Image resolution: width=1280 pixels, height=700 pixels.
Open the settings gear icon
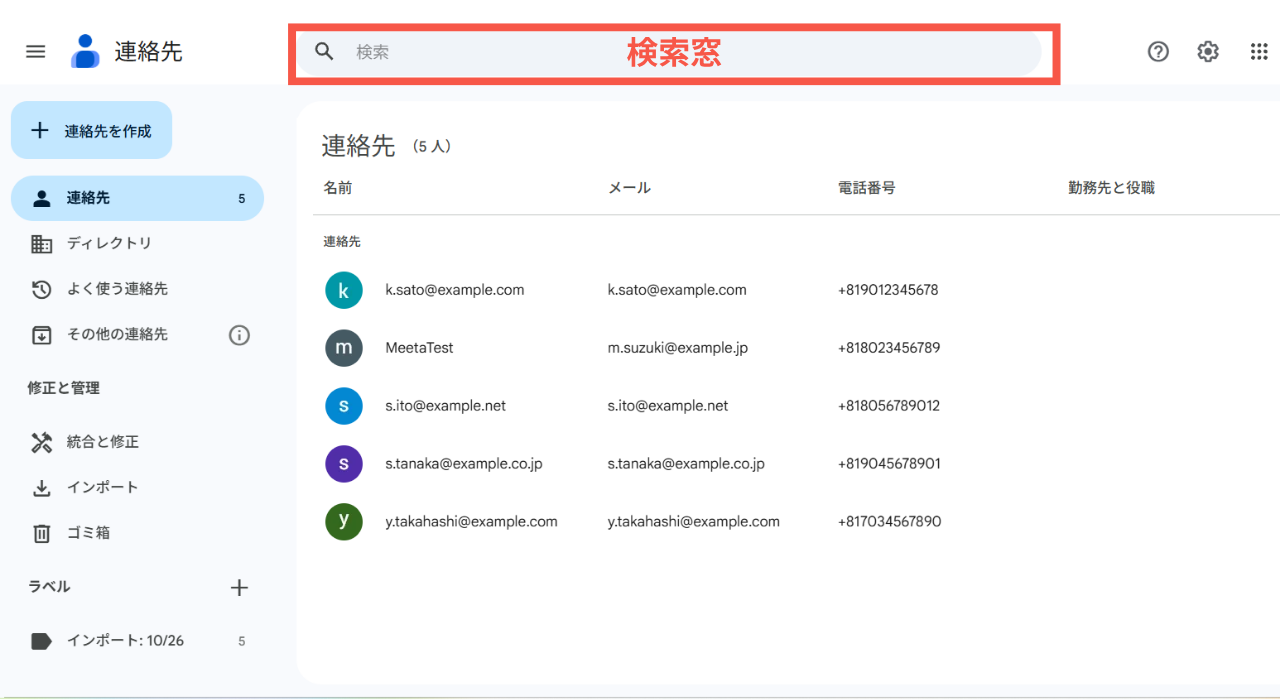(1208, 51)
